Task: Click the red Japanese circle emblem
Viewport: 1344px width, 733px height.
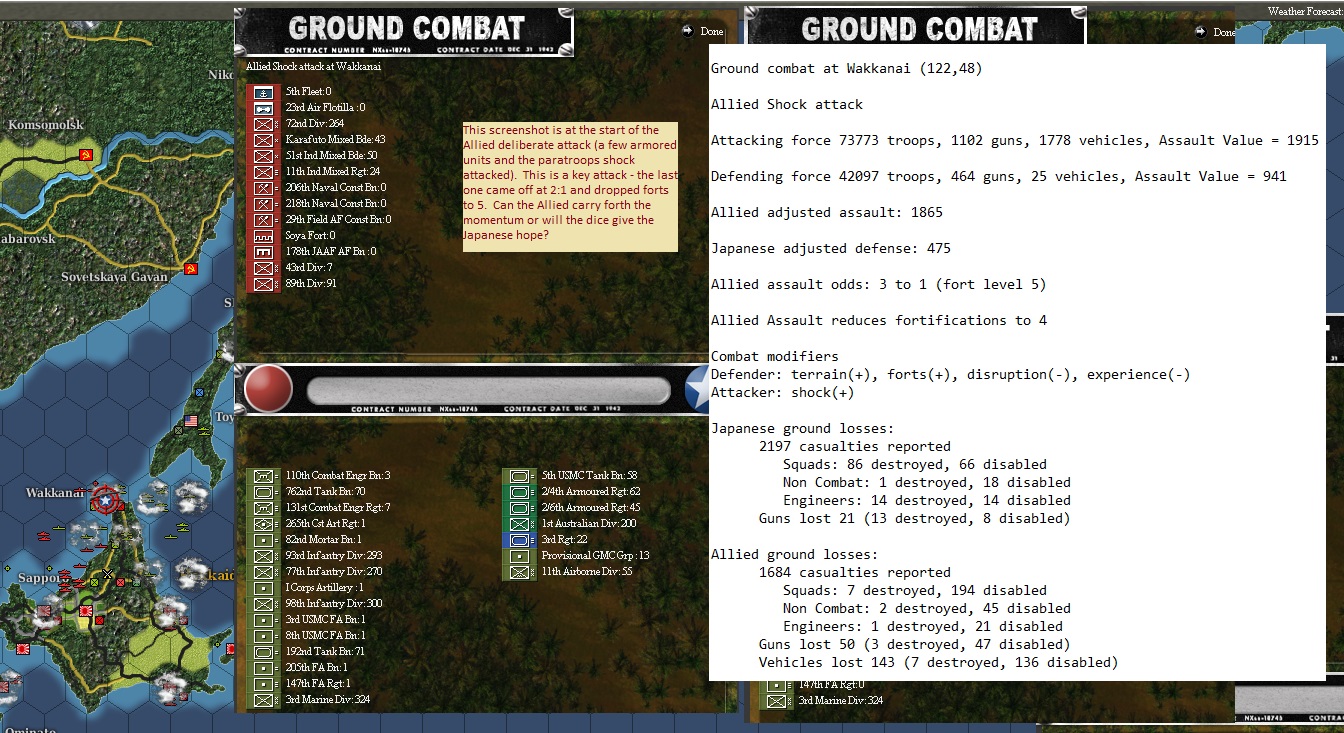Action: point(268,390)
